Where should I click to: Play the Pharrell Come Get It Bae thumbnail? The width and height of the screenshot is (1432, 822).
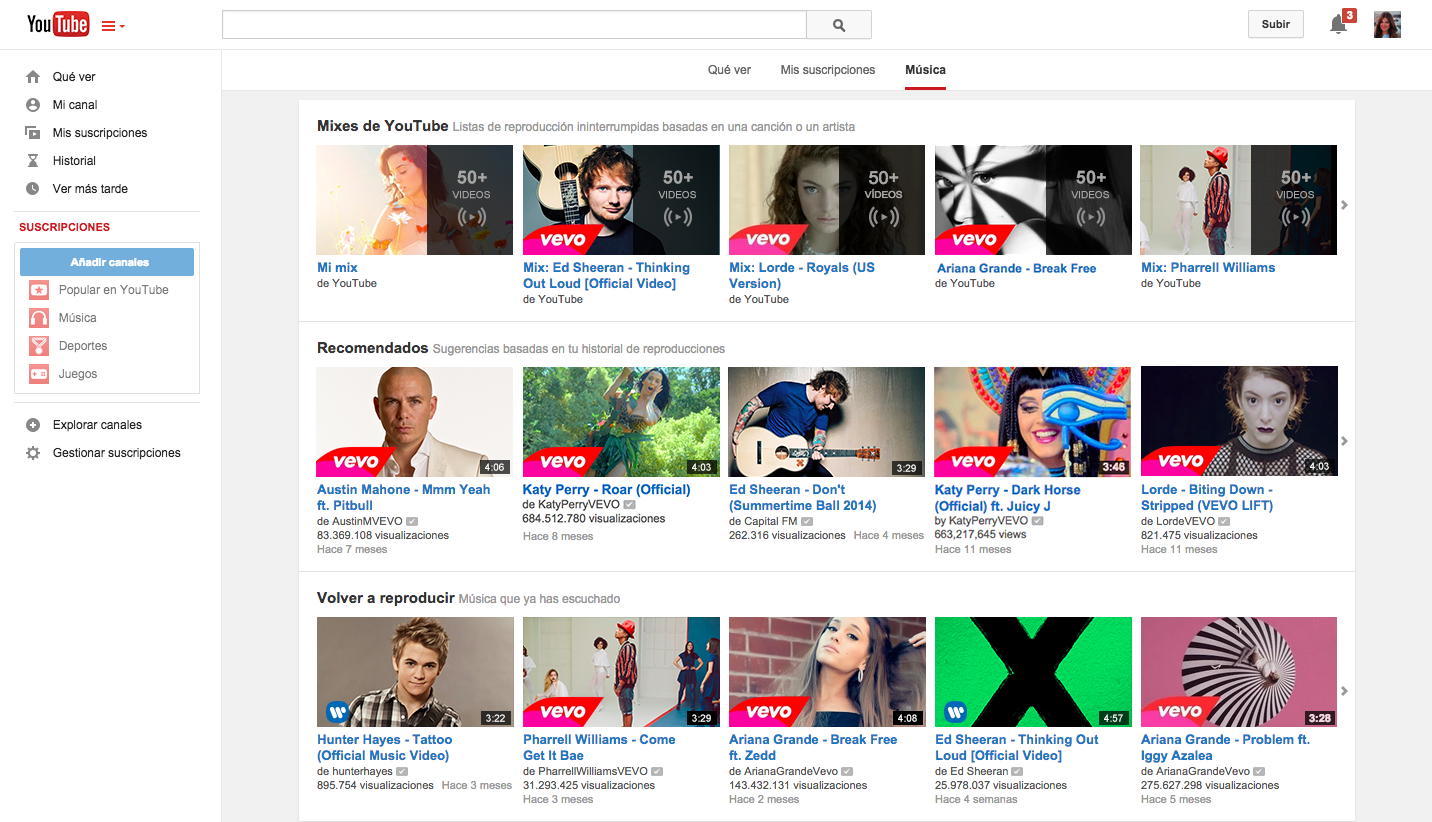pos(621,671)
